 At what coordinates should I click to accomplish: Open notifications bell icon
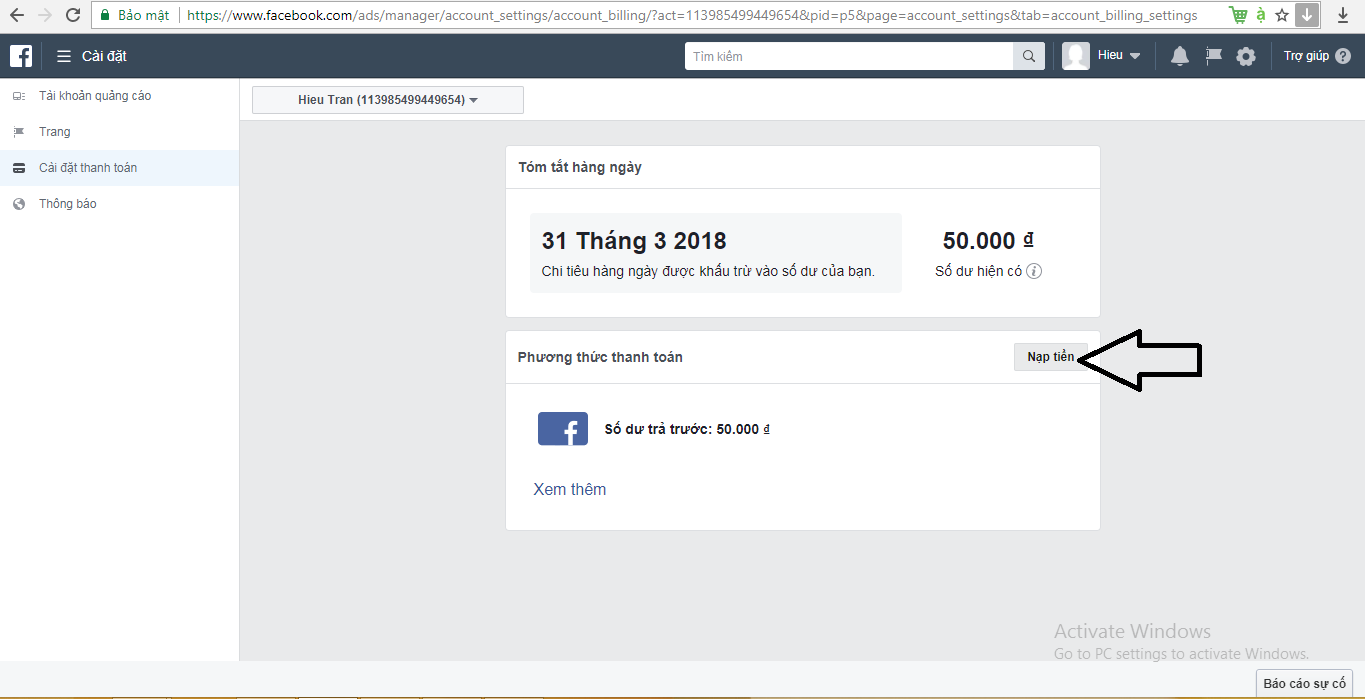click(x=1180, y=56)
